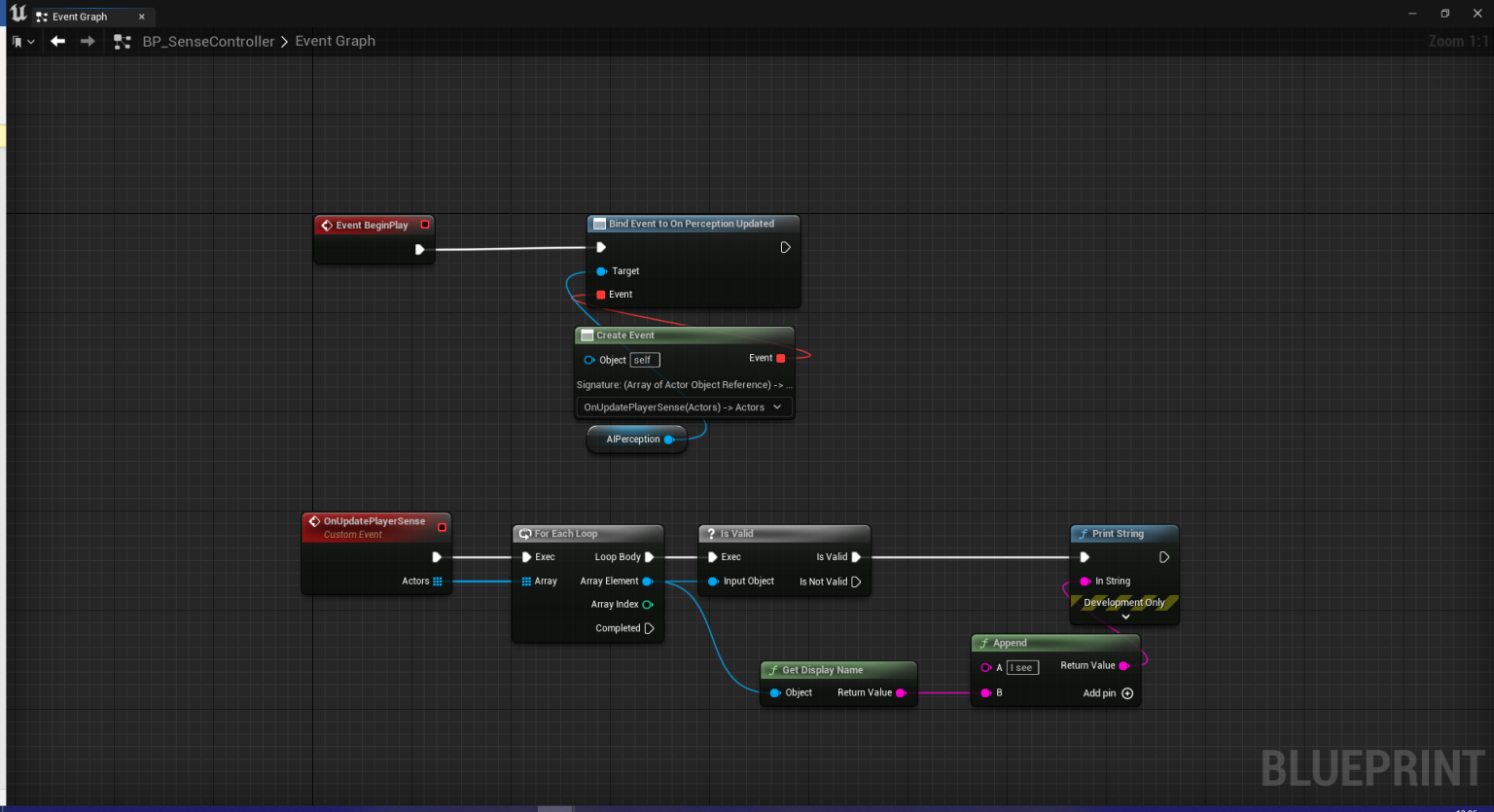Click the Event Graph breadcrumb link
Viewport: 1494px width, 812px height.
coord(335,41)
